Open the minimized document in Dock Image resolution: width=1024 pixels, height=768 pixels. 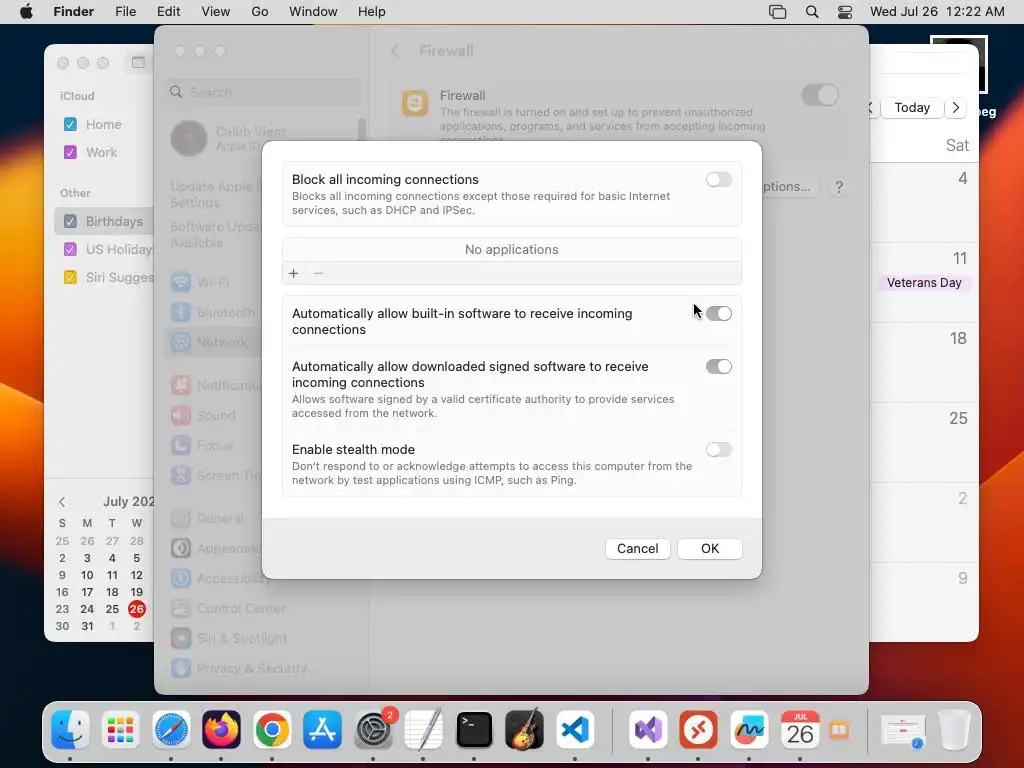pos(903,731)
